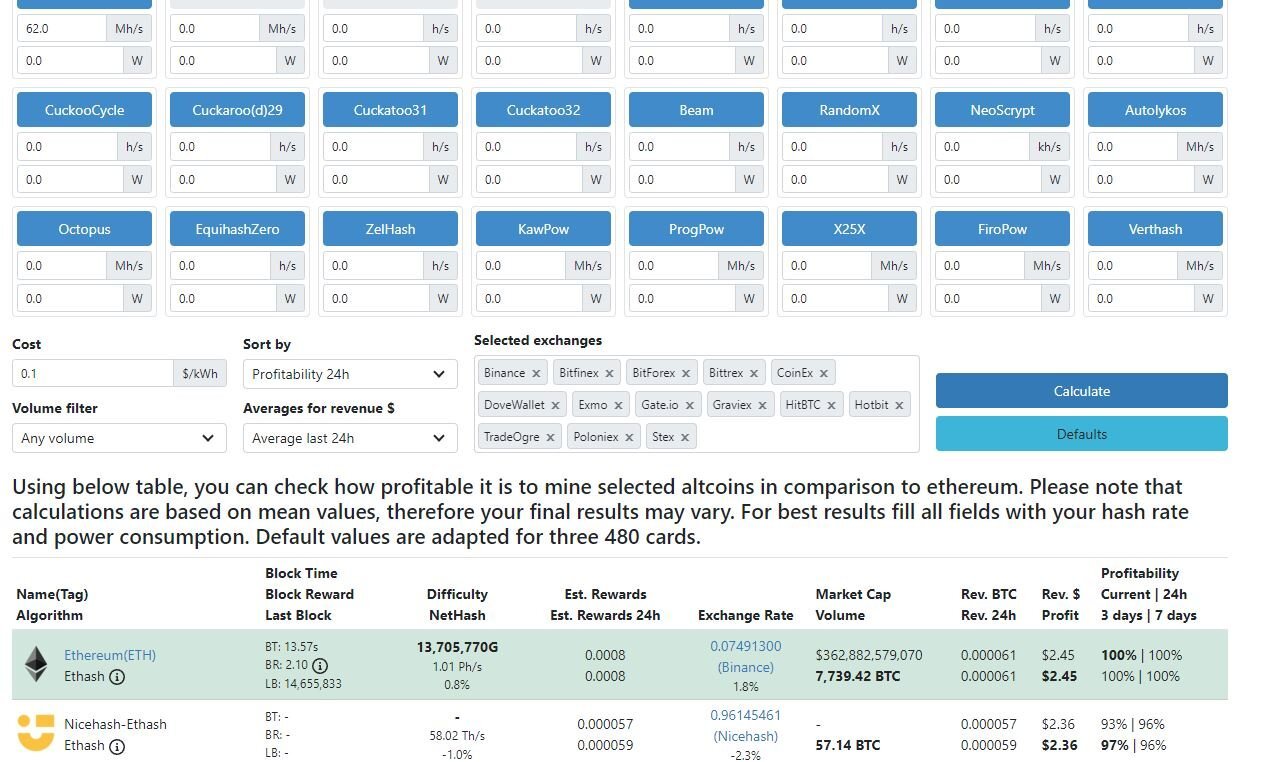The width and height of the screenshot is (1266, 762).
Task: Remove Exmo exchange tag
Action: (618, 406)
